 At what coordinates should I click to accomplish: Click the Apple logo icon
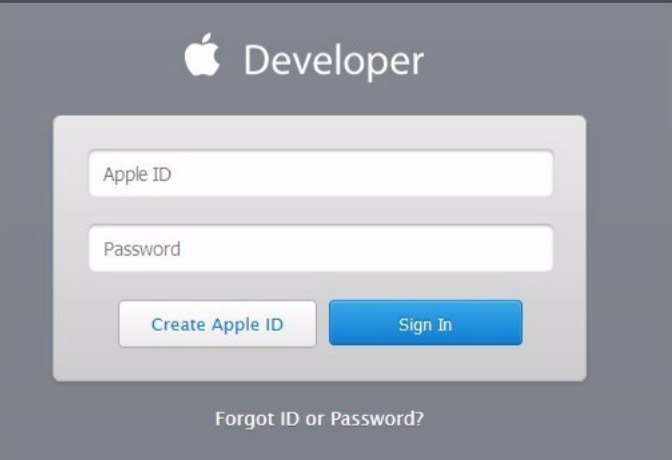coord(202,54)
